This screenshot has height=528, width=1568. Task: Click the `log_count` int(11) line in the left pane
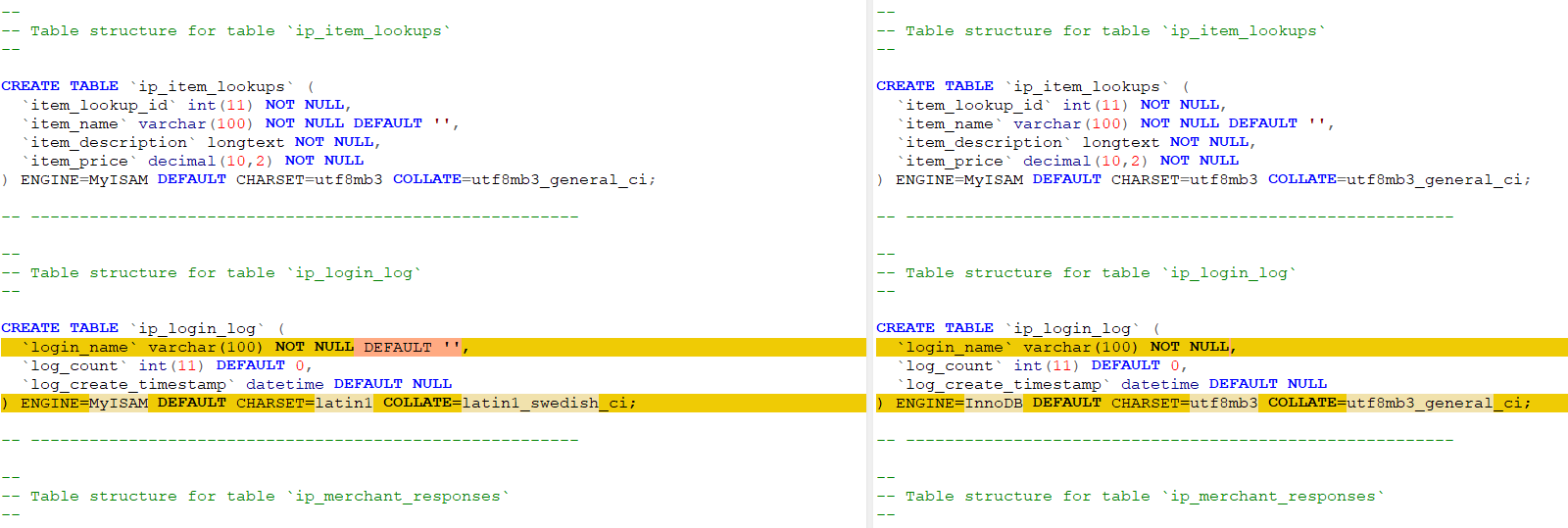tap(168, 365)
